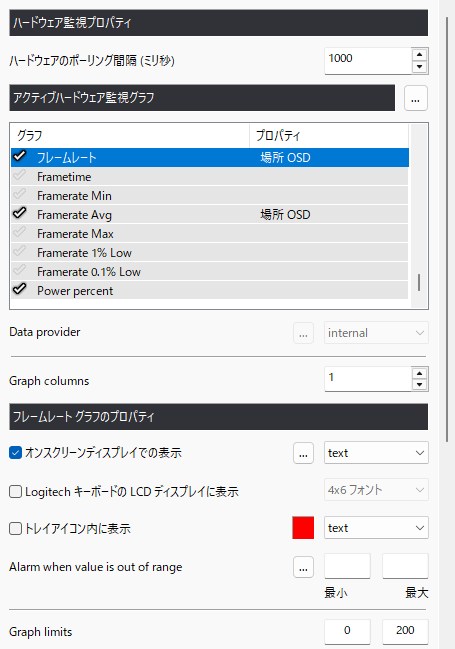The height and width of the screenshot is (649, 455).
Task: Disable the Power percent graph checkmark
Action: (19, 289)
